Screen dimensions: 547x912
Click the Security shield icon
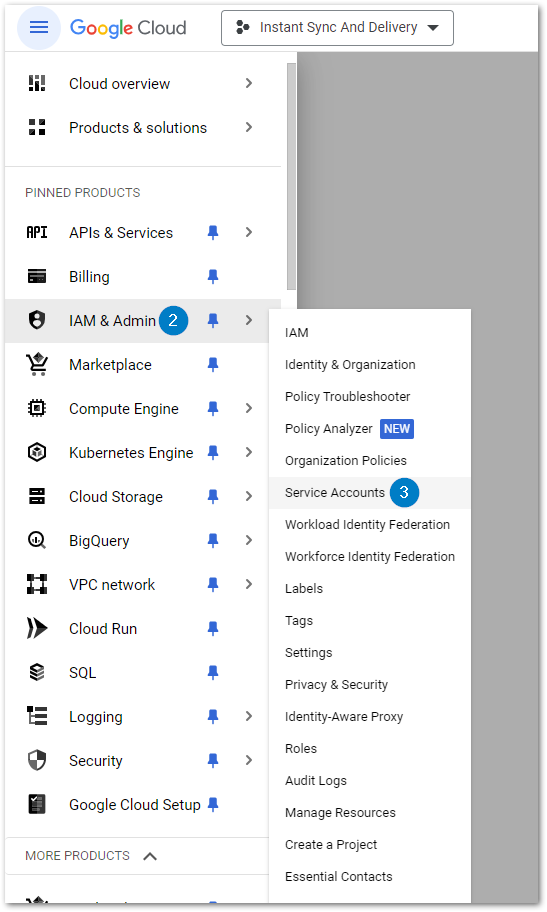coord(37,760)
